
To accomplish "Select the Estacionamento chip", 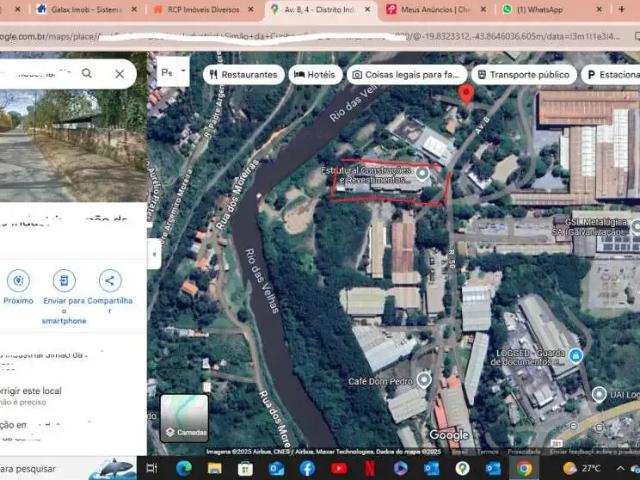I will point(611,75).
